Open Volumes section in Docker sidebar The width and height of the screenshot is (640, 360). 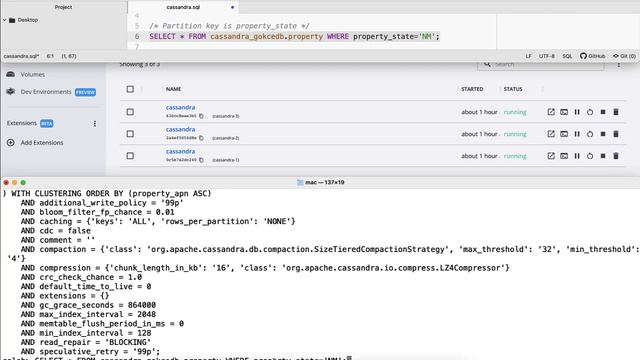pos(33,74)
